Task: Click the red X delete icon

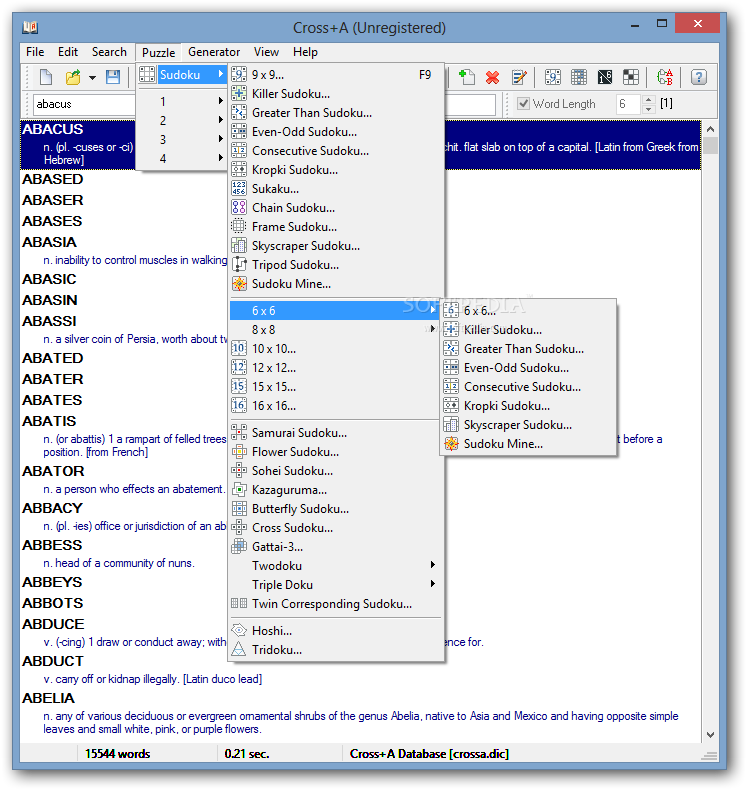Action: pos(493,77)
